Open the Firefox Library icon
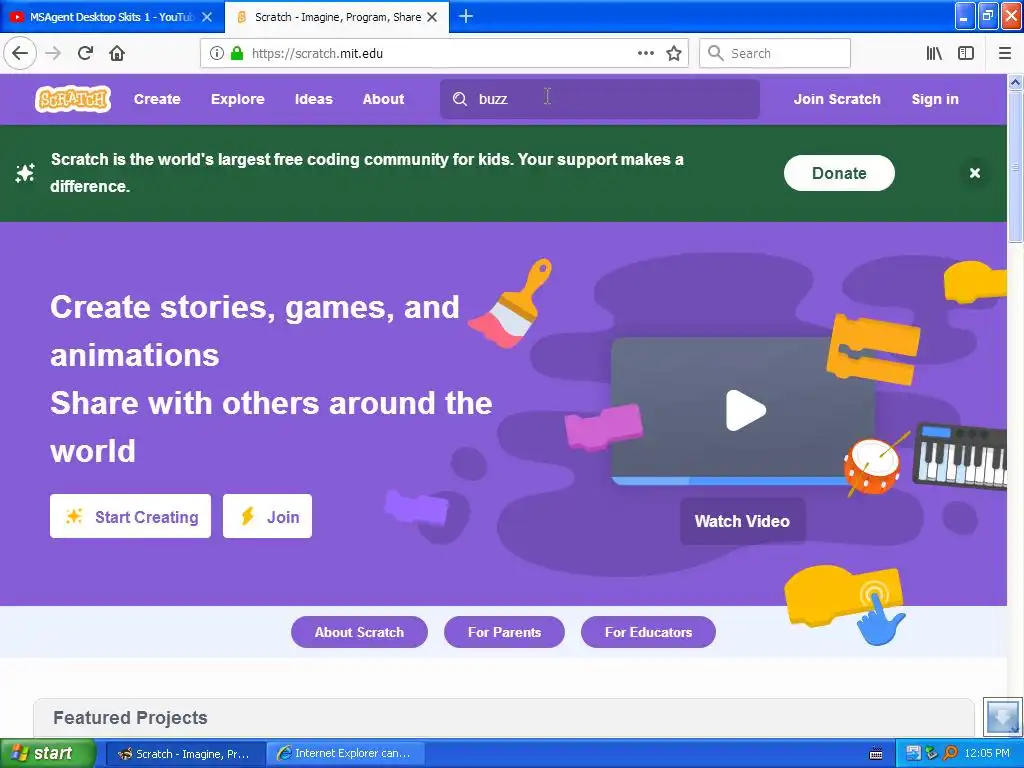Image resolution: width=1024 pixels, height=768 pixels. (x=934, y=53)
